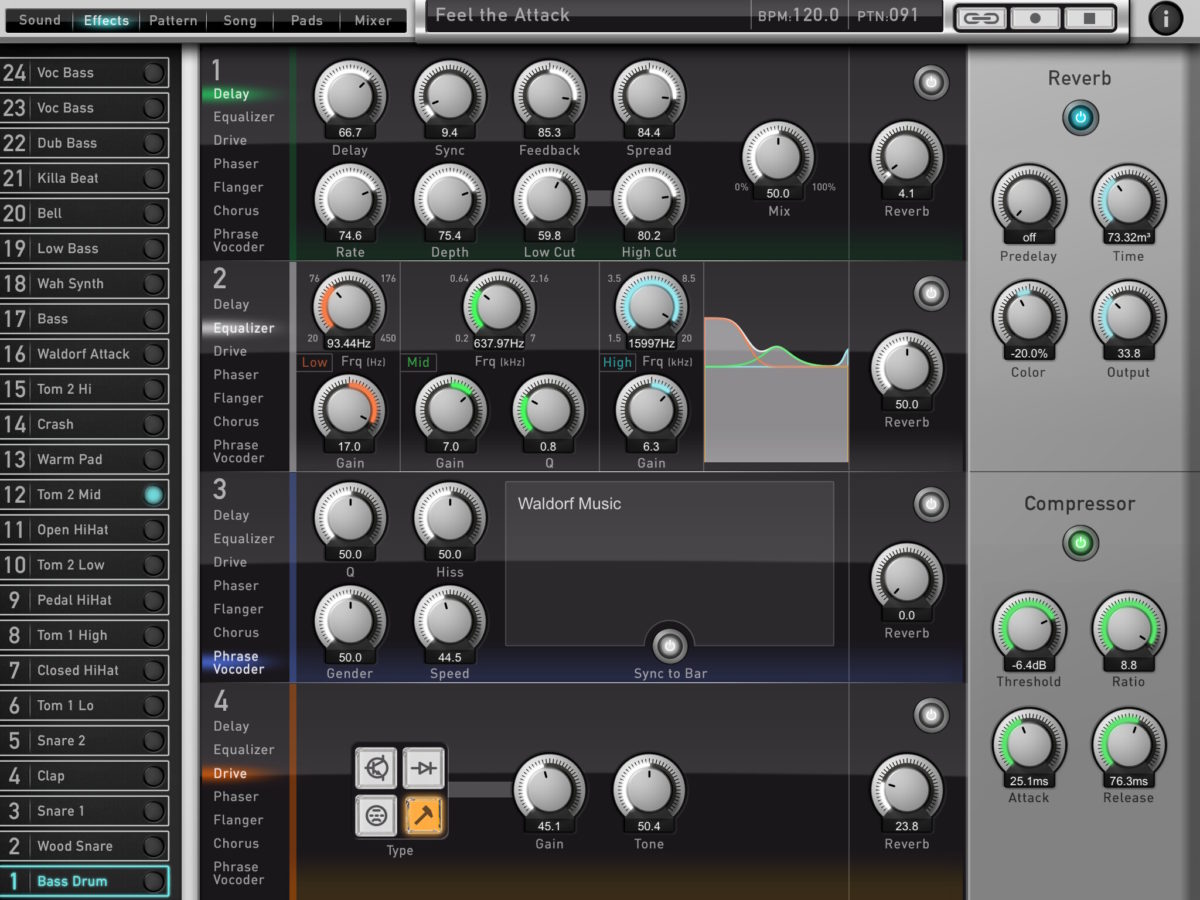1200x900 pixels.
Task: Click the chain link sync icon
Action: pos(981,18)
